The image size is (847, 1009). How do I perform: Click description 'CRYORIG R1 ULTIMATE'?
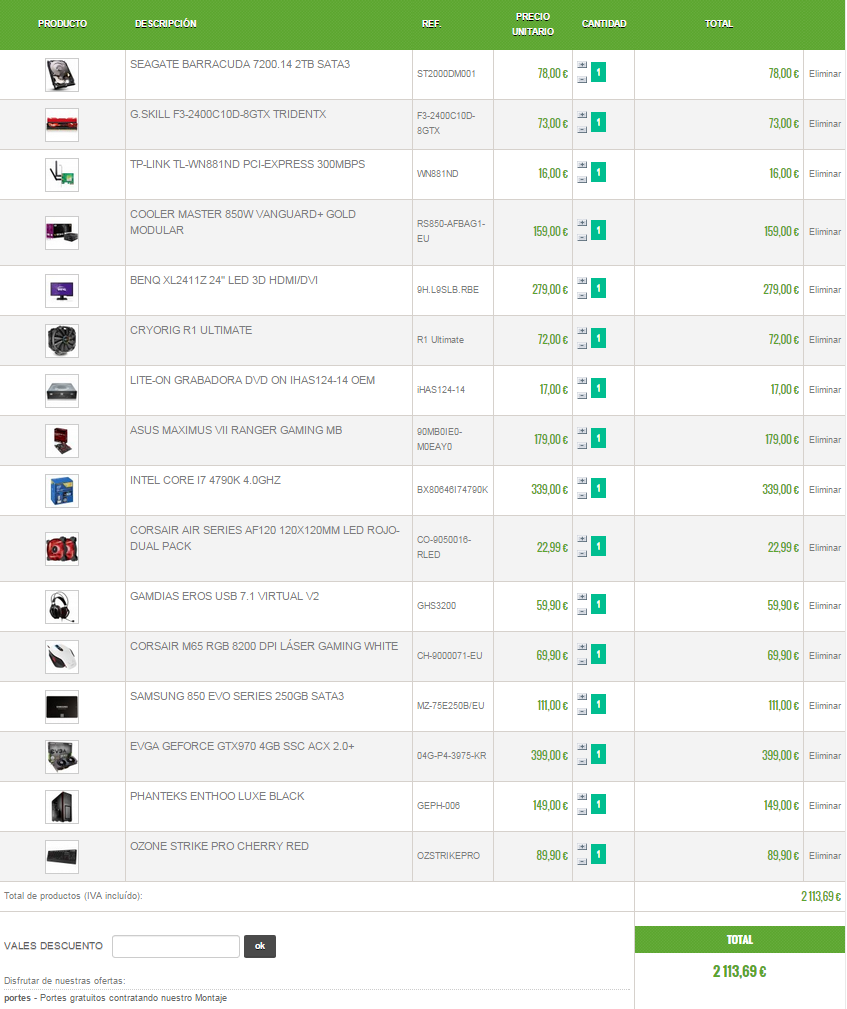pyautogui.click(x=191, y=331)
